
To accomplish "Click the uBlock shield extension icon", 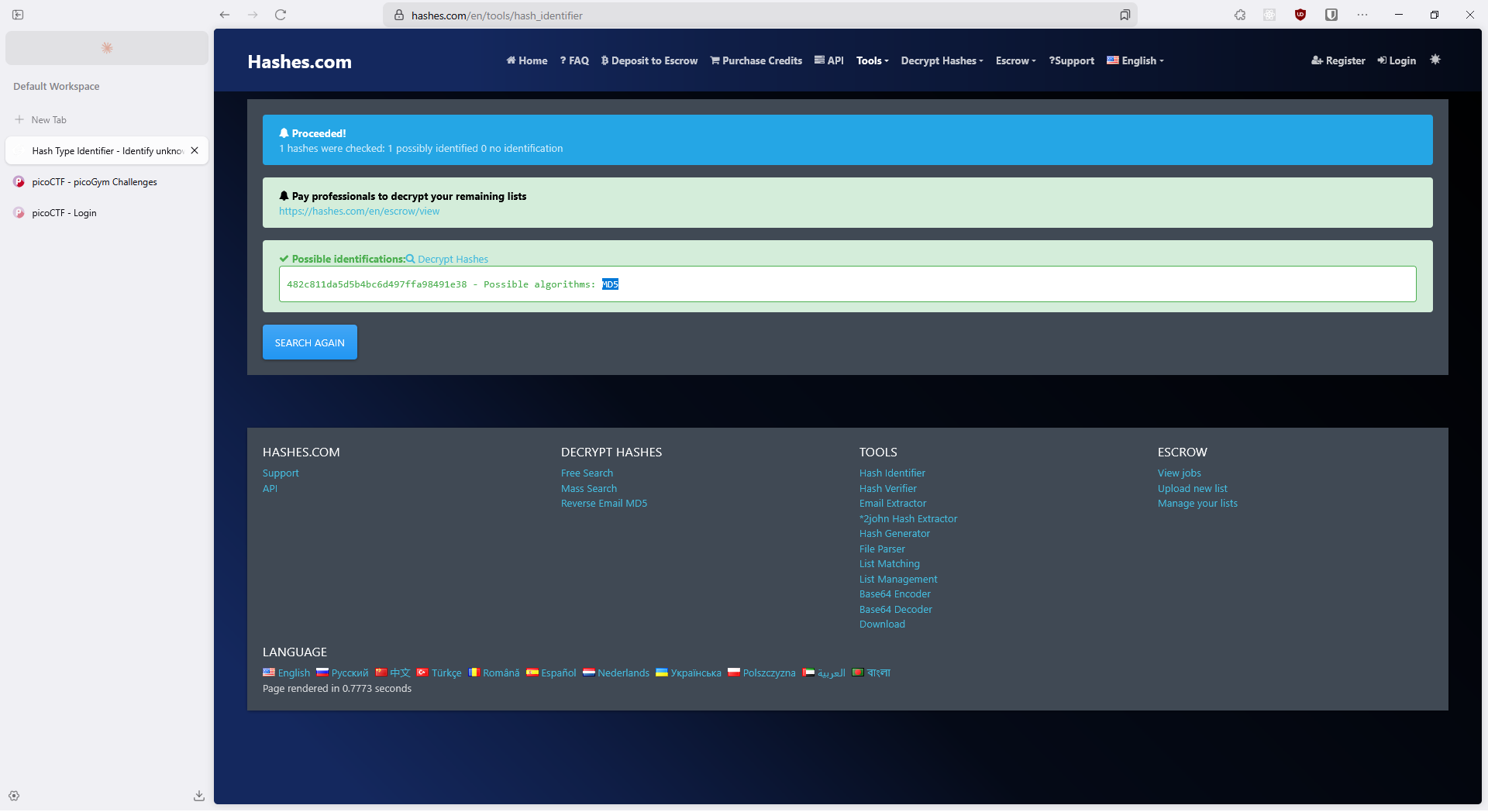I will [x=1300, y=15].
